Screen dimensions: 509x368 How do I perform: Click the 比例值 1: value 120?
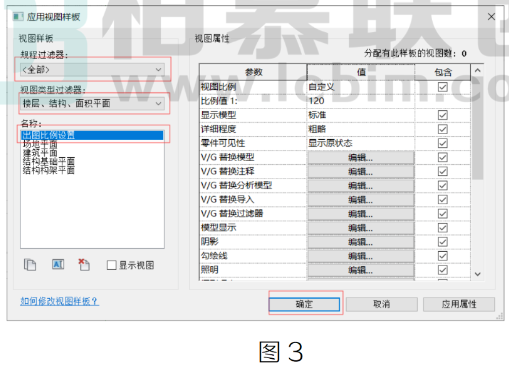(361, 101)
